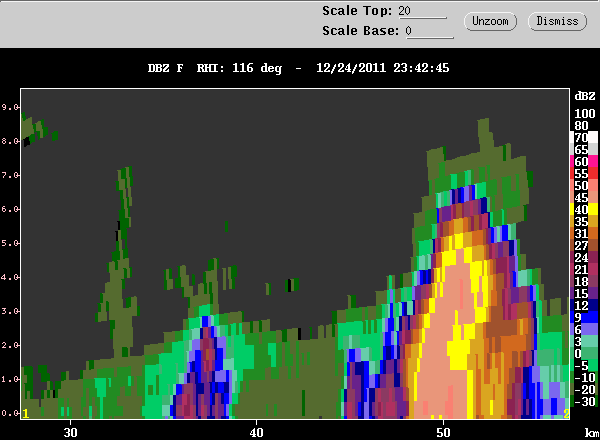Select the Scale Base label
Viewport: 600px width, 440px height.
click(x=360, y=31)
